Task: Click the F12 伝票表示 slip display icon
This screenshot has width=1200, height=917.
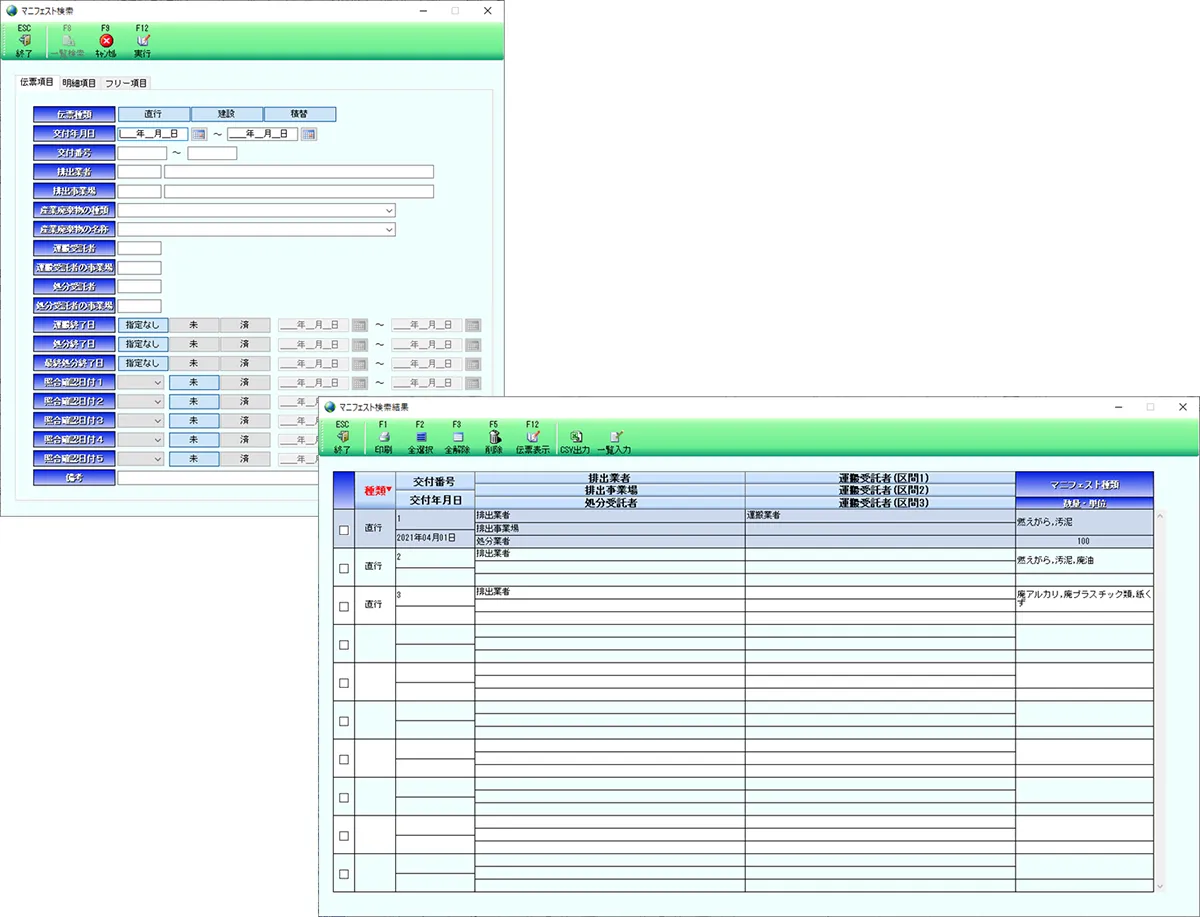Action: [x=533, y=436]
